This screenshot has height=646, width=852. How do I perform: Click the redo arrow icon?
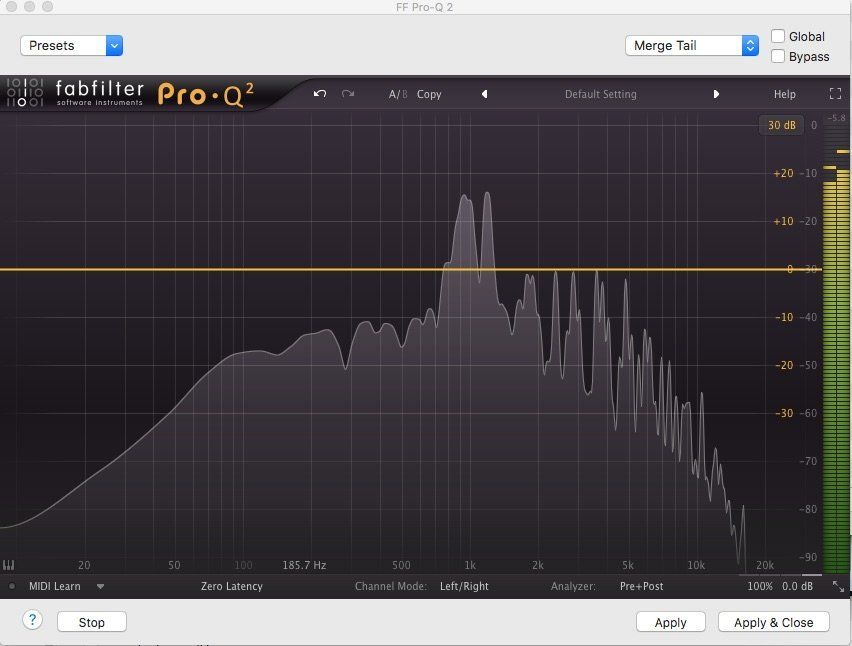(348, 94)
